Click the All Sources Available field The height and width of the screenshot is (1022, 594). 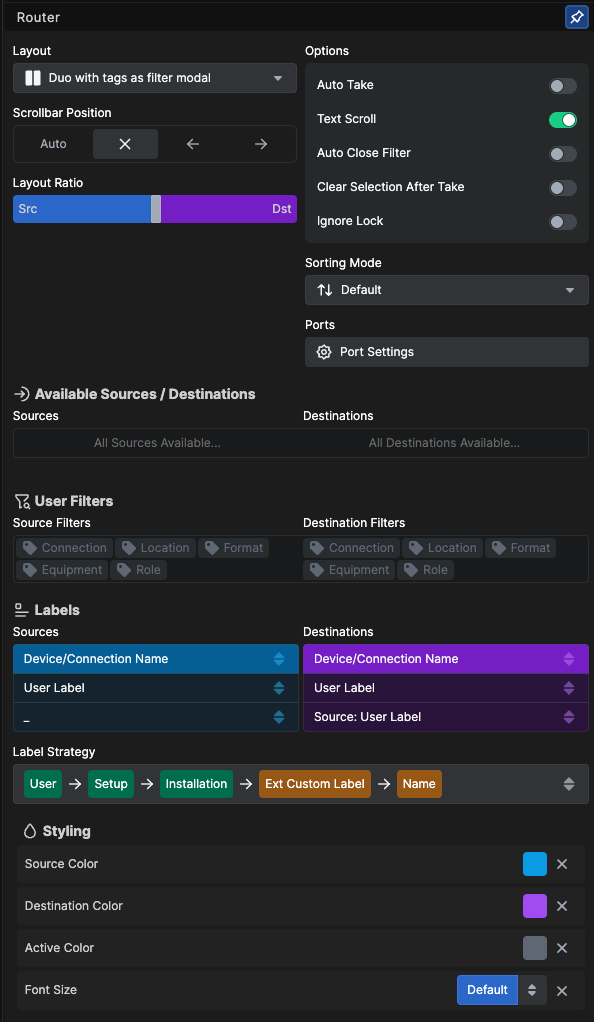157,443
